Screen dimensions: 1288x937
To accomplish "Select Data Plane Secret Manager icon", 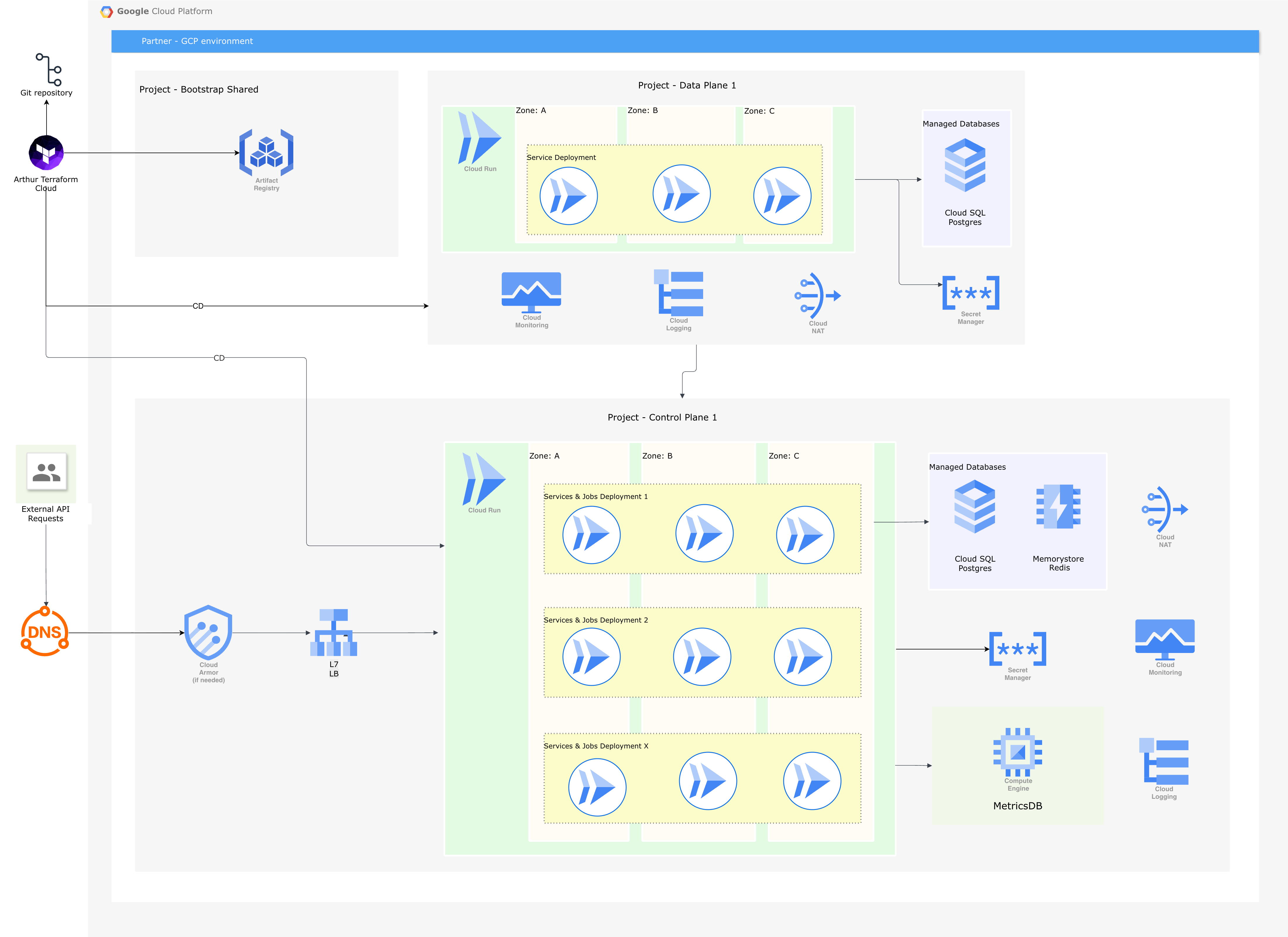I will tap(971, 293).
